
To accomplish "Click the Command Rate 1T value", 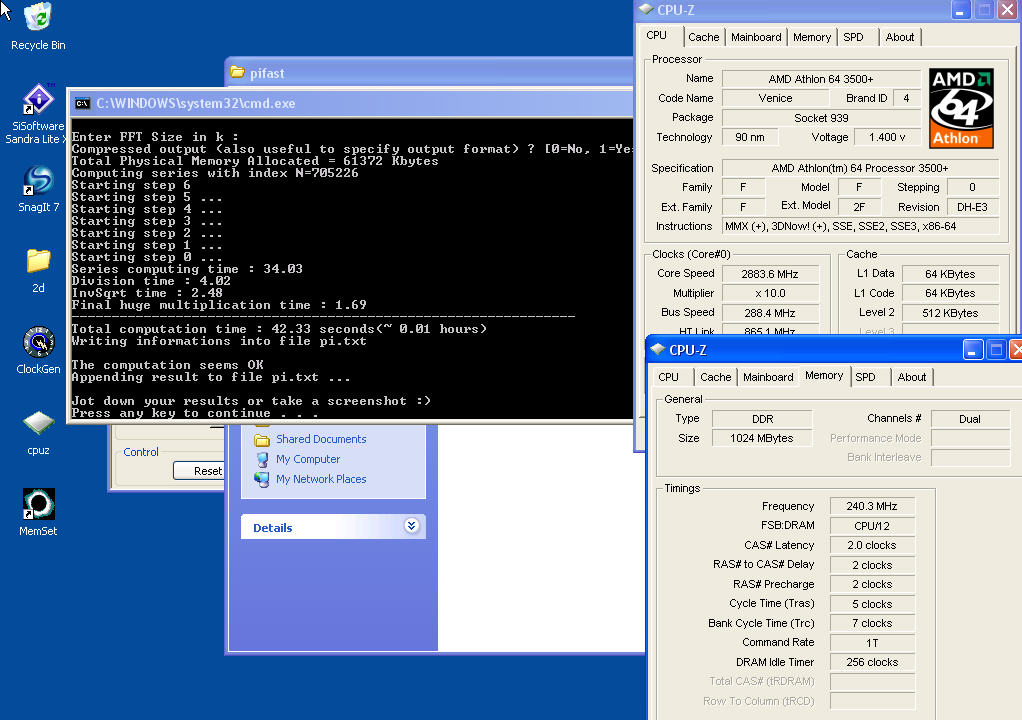I will click(872, 642).
